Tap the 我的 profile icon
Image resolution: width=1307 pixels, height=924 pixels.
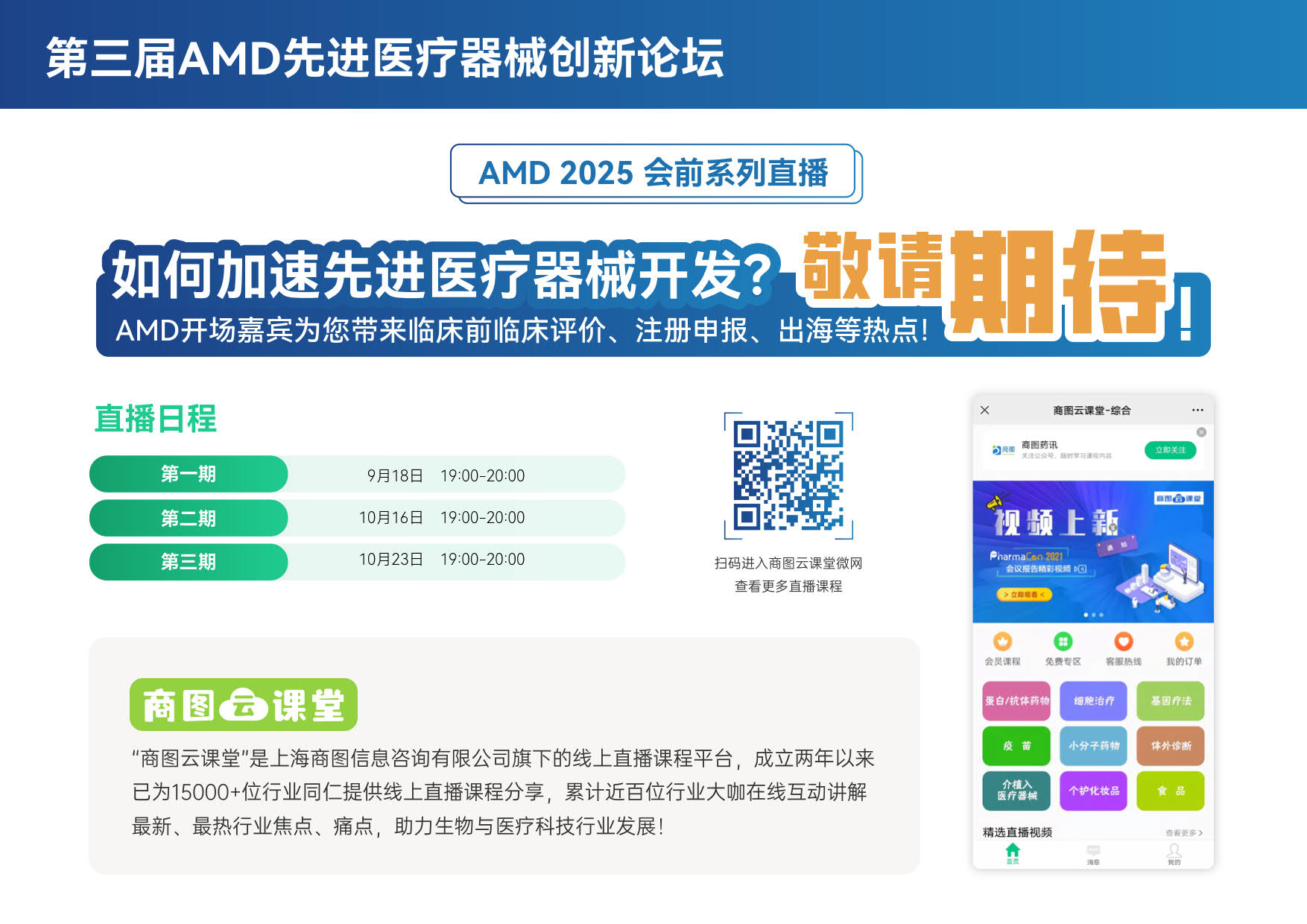point(1174,852)
